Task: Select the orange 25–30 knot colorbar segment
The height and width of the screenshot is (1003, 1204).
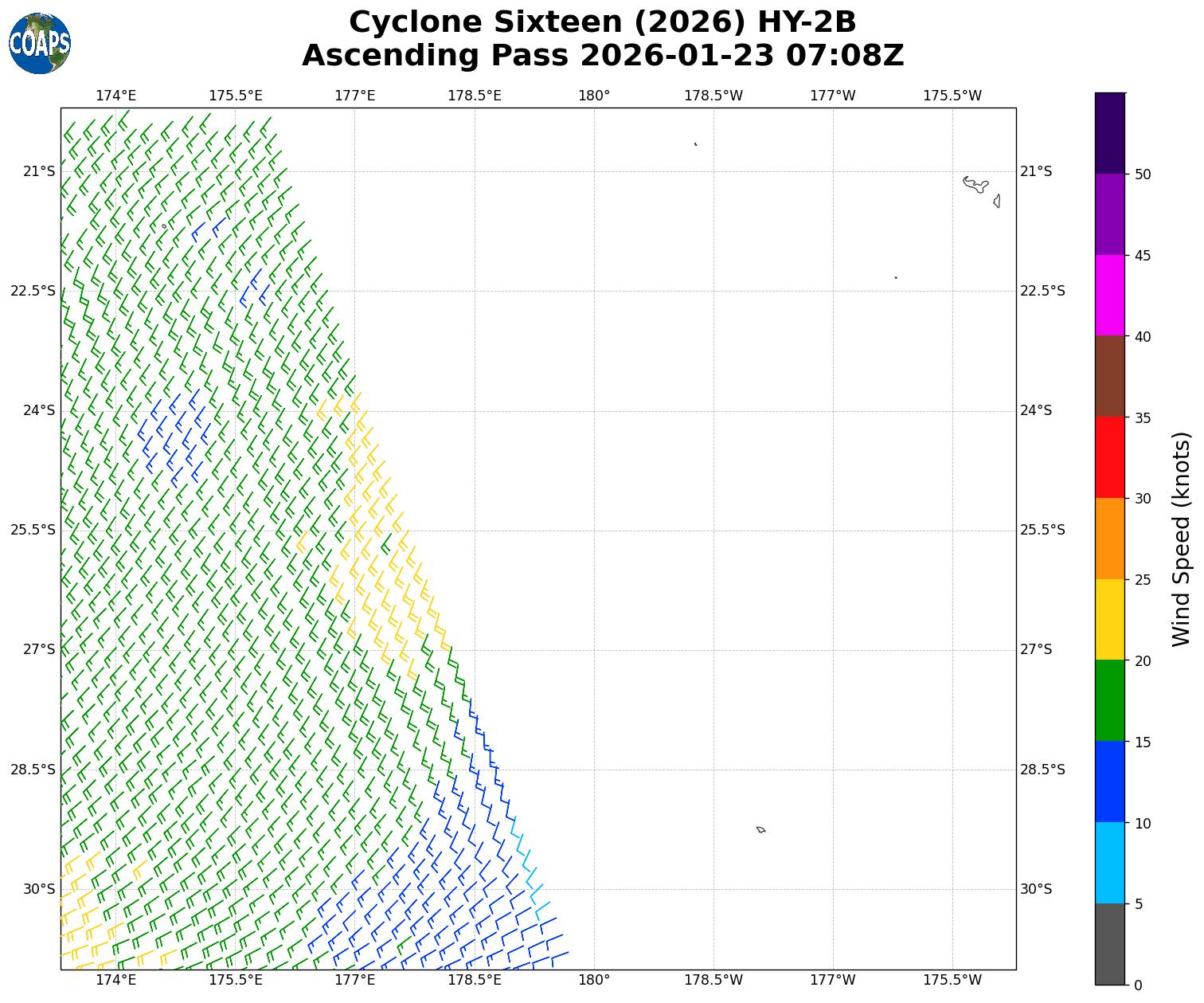Action: click(1109, 539)
